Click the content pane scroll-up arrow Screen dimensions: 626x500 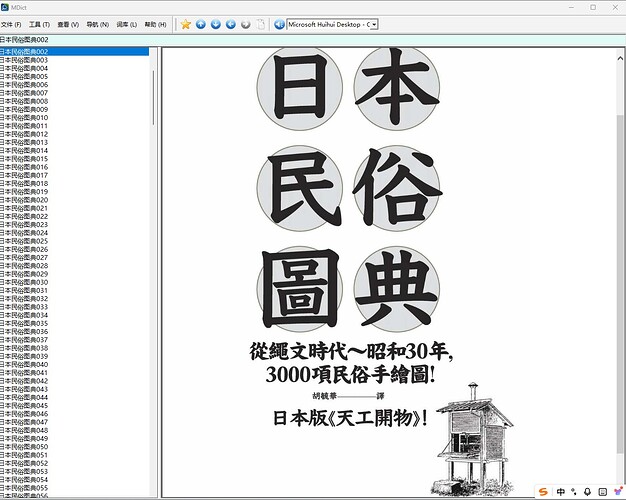(x=620, y=58)
